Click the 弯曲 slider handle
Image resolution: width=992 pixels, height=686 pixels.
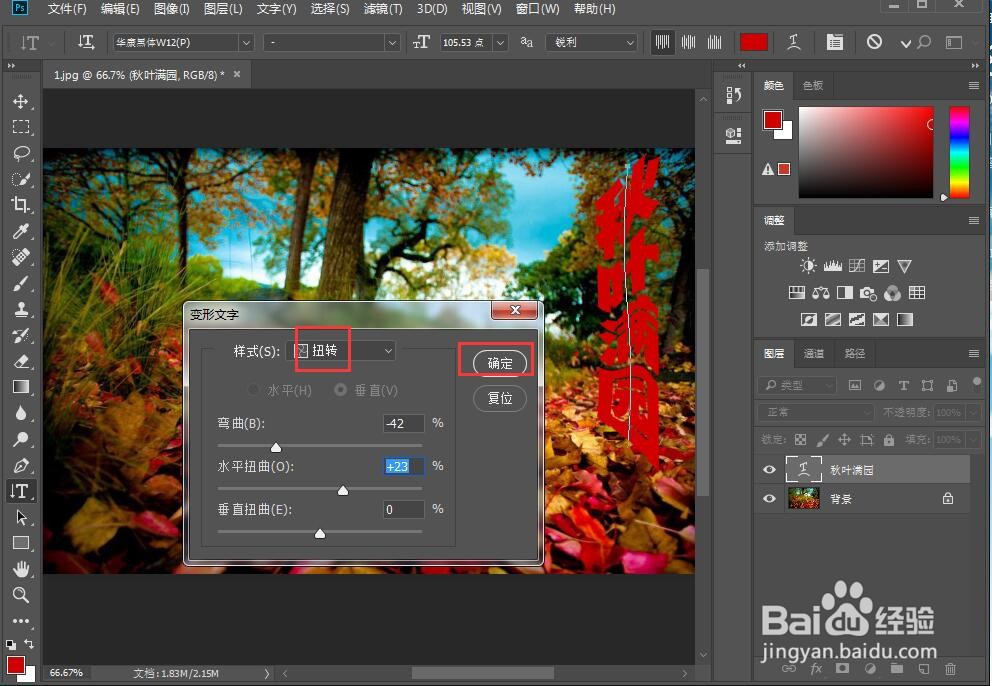point(276,448)
